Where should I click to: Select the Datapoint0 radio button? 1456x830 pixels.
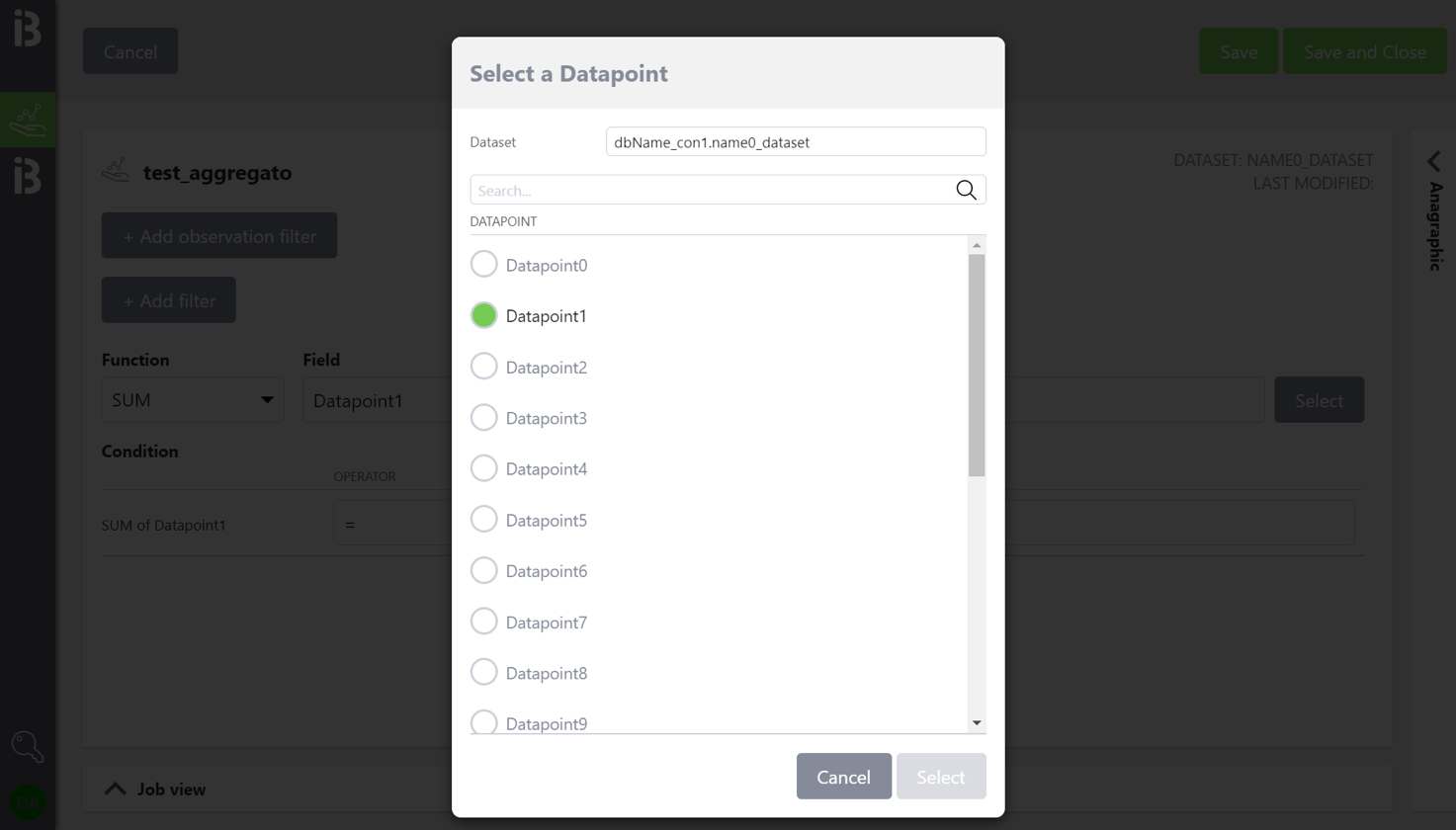click(483, 265)
